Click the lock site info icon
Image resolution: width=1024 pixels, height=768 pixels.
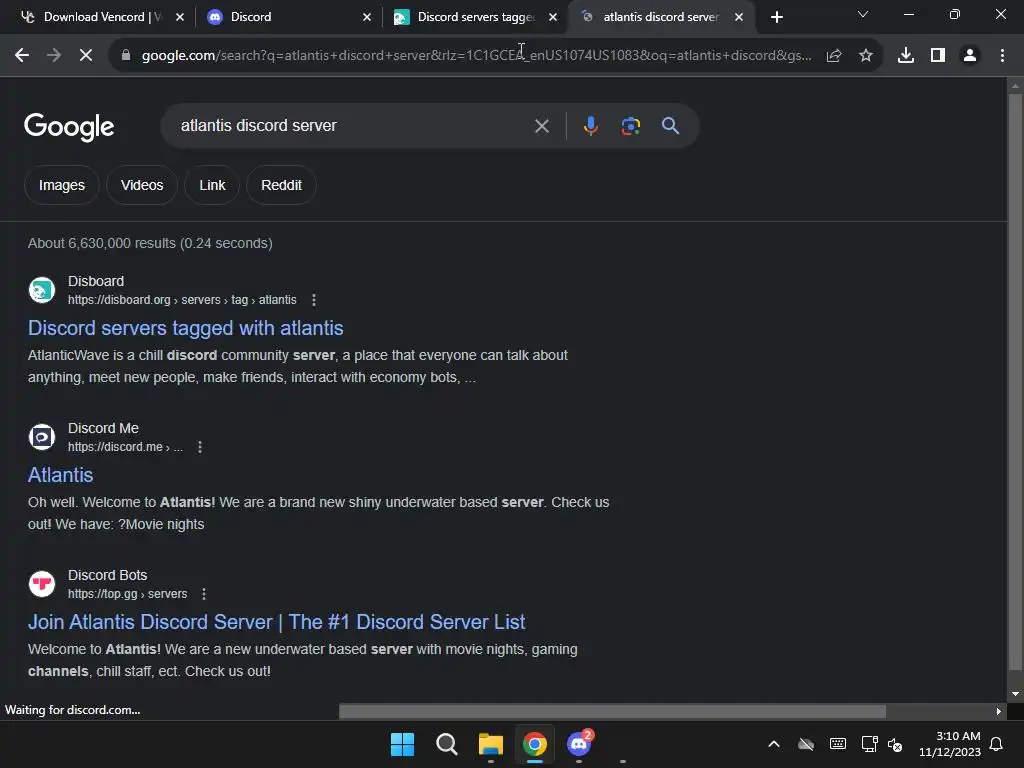126,56
